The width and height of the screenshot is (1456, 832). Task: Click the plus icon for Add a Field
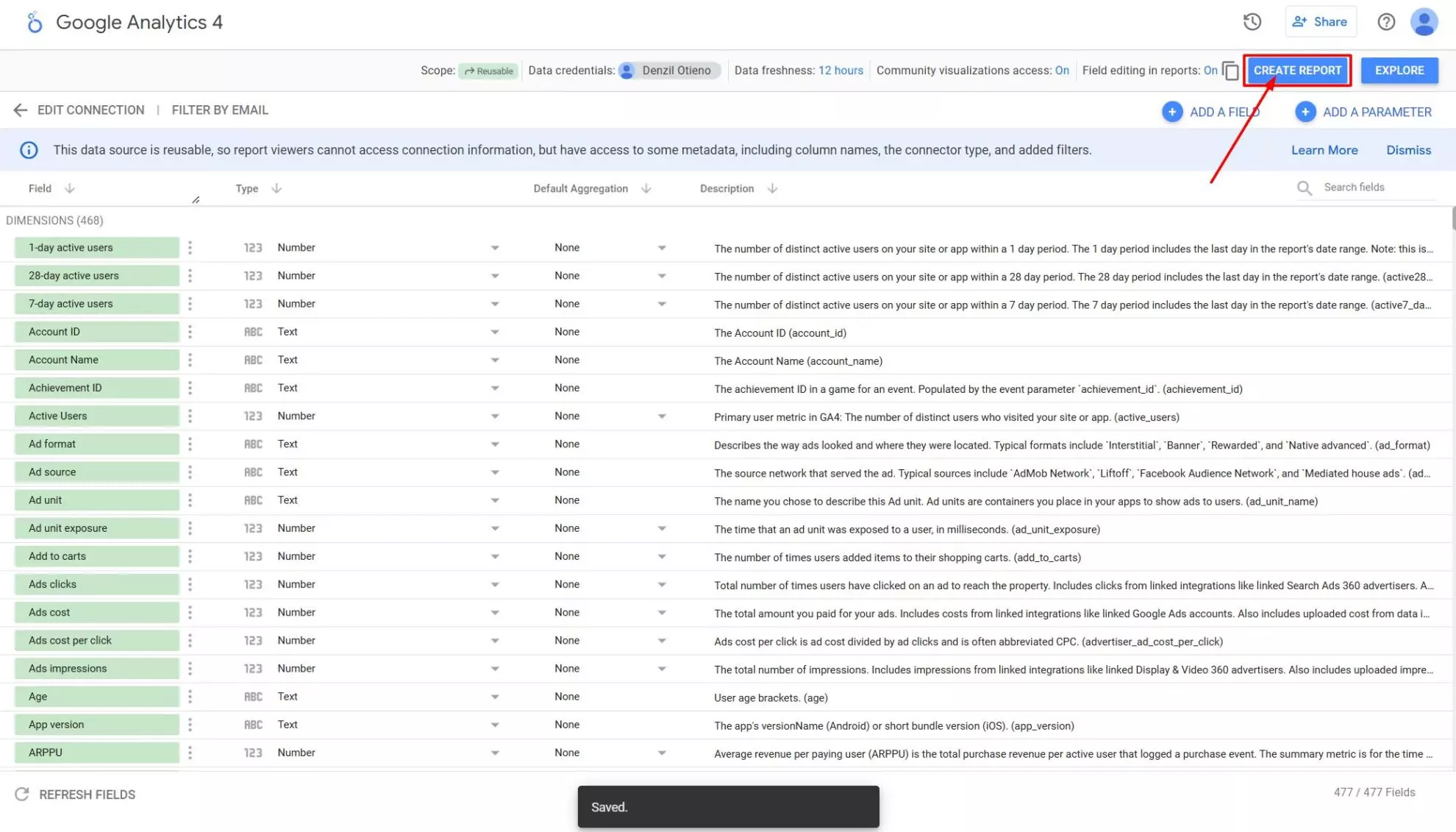[1172, 112]
